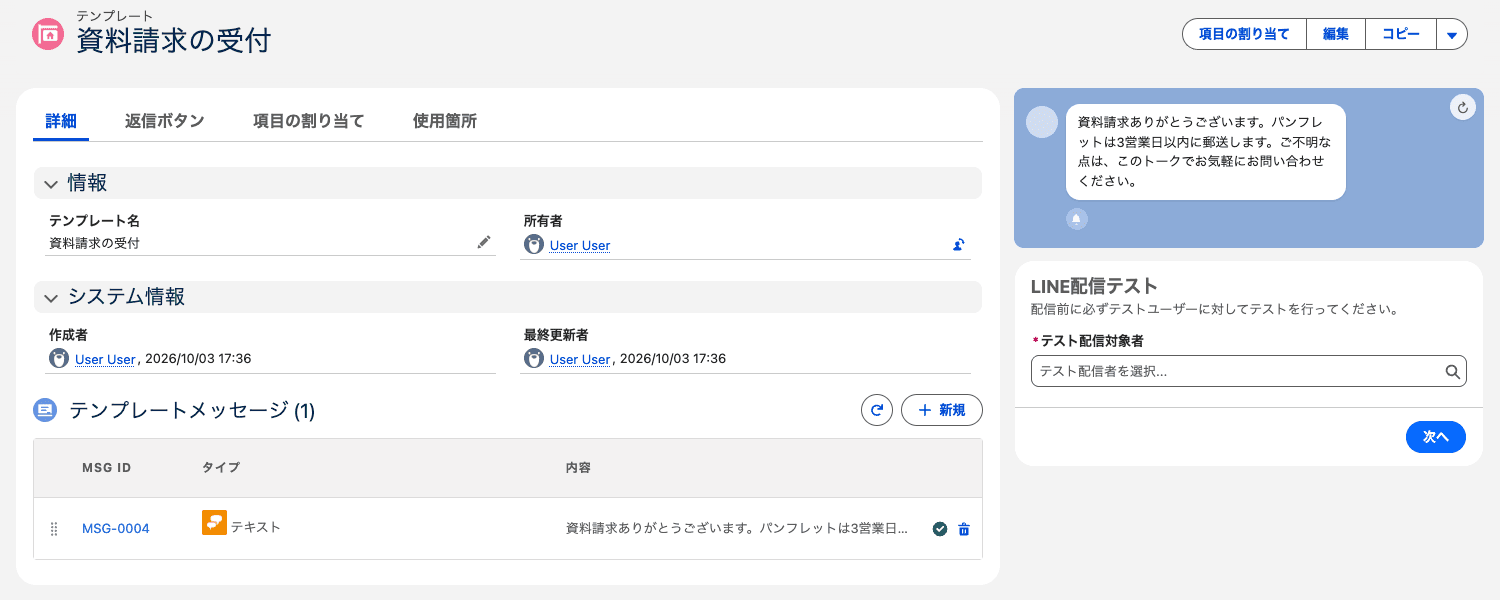
Task: Click the テスト配信者を選択 input field
Action: [1248, 371]
